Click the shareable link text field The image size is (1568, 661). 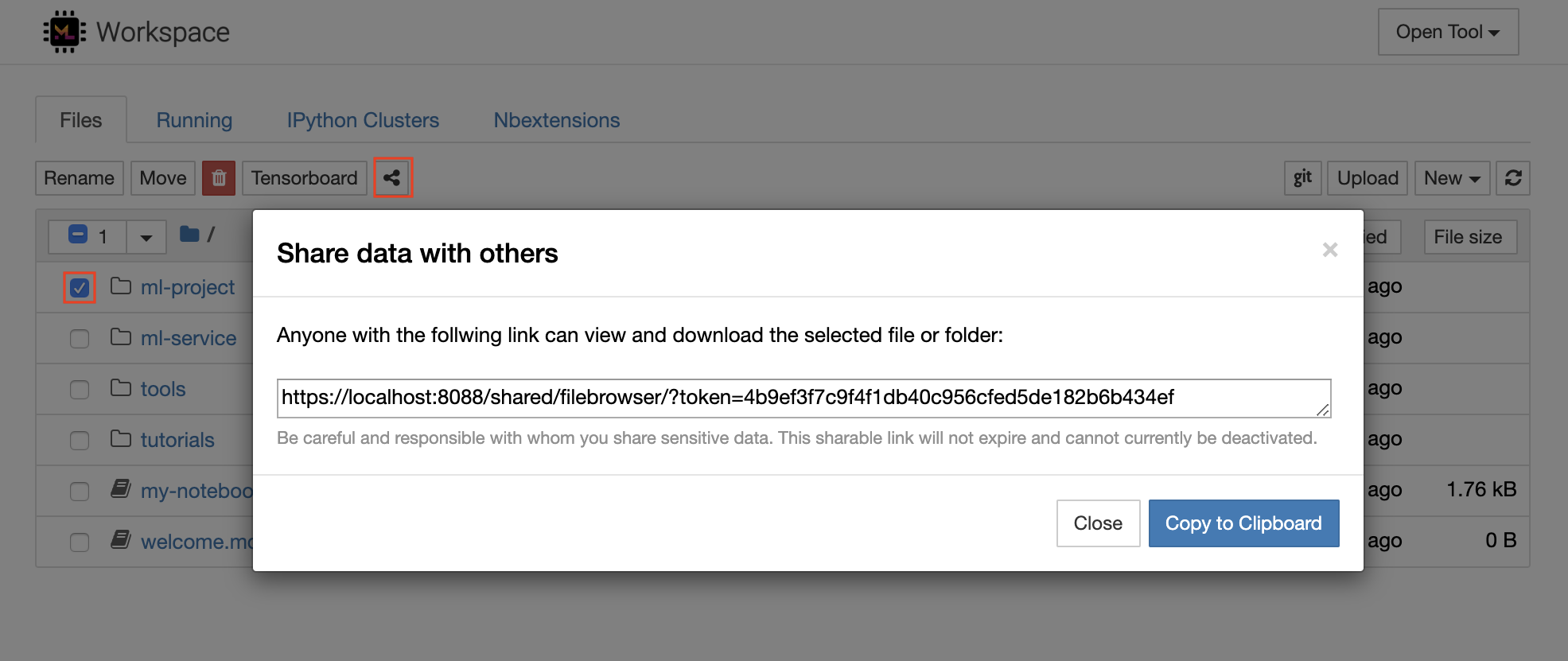[x=803, y=398]
